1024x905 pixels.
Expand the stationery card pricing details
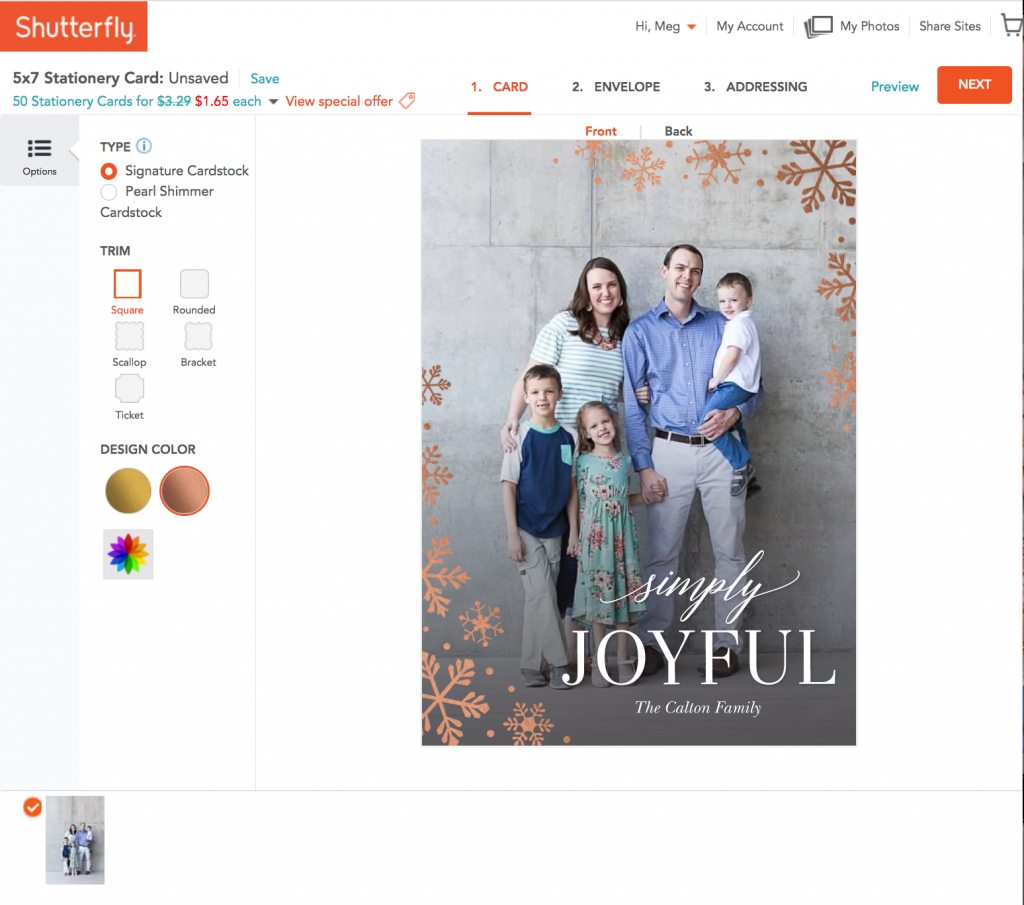click(x=274, y=101)
